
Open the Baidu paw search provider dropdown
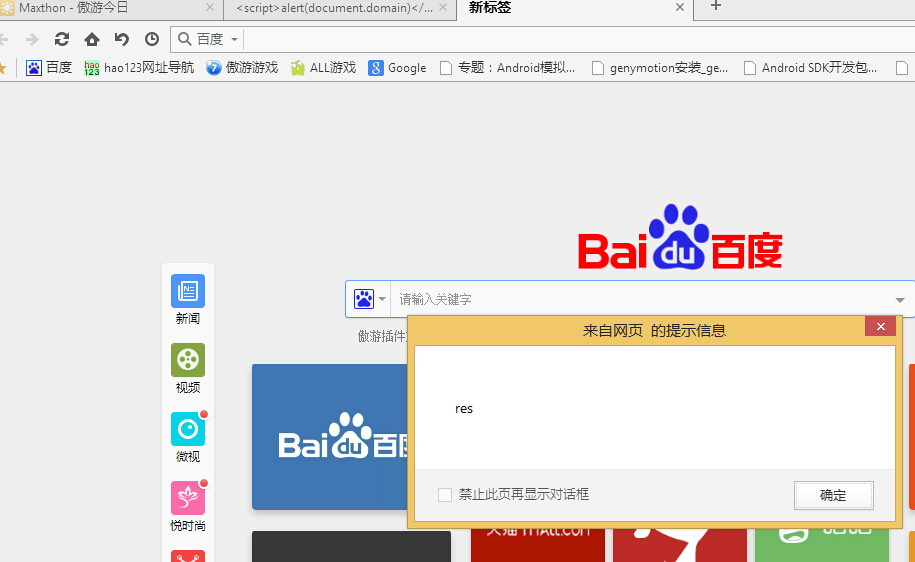click(369, 299)
